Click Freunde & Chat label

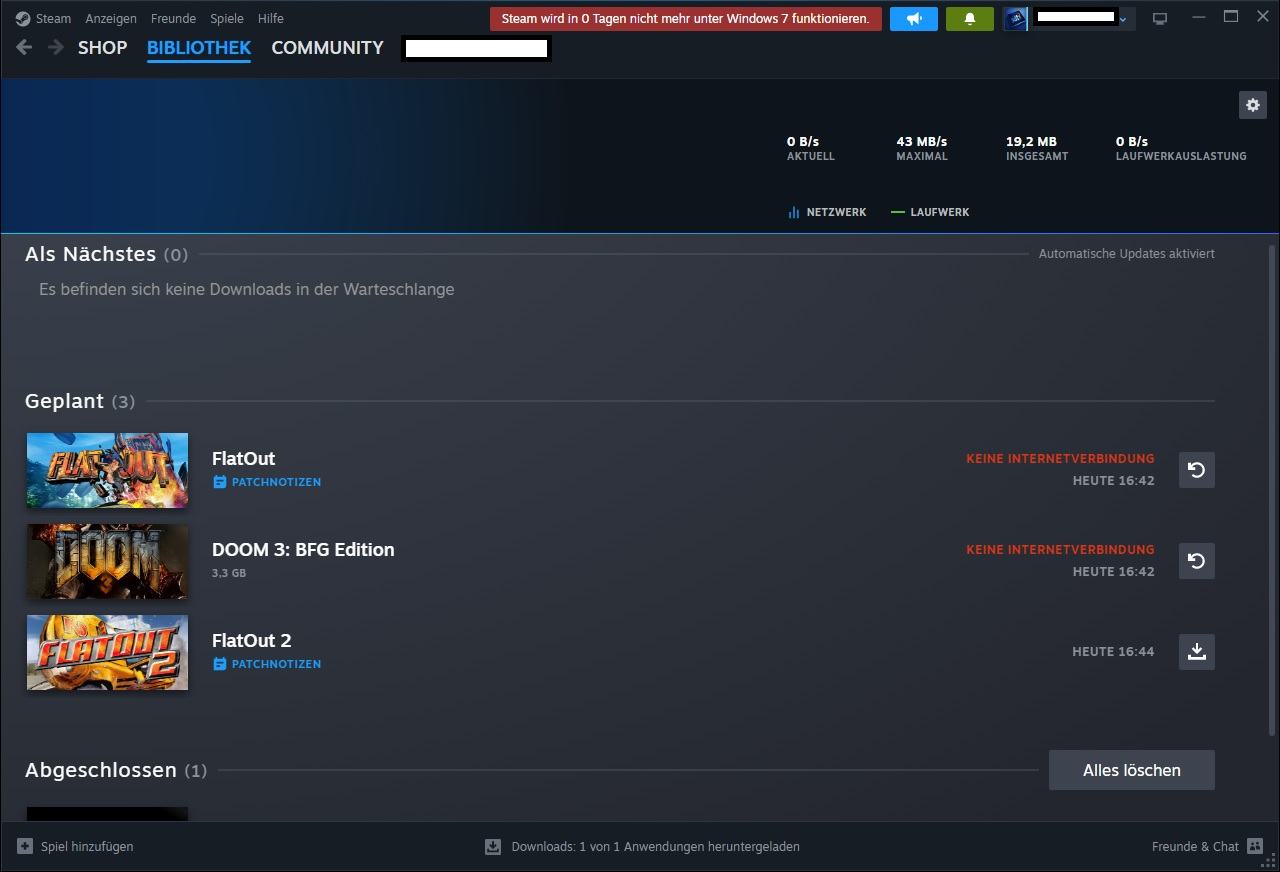click(1195, 846)
